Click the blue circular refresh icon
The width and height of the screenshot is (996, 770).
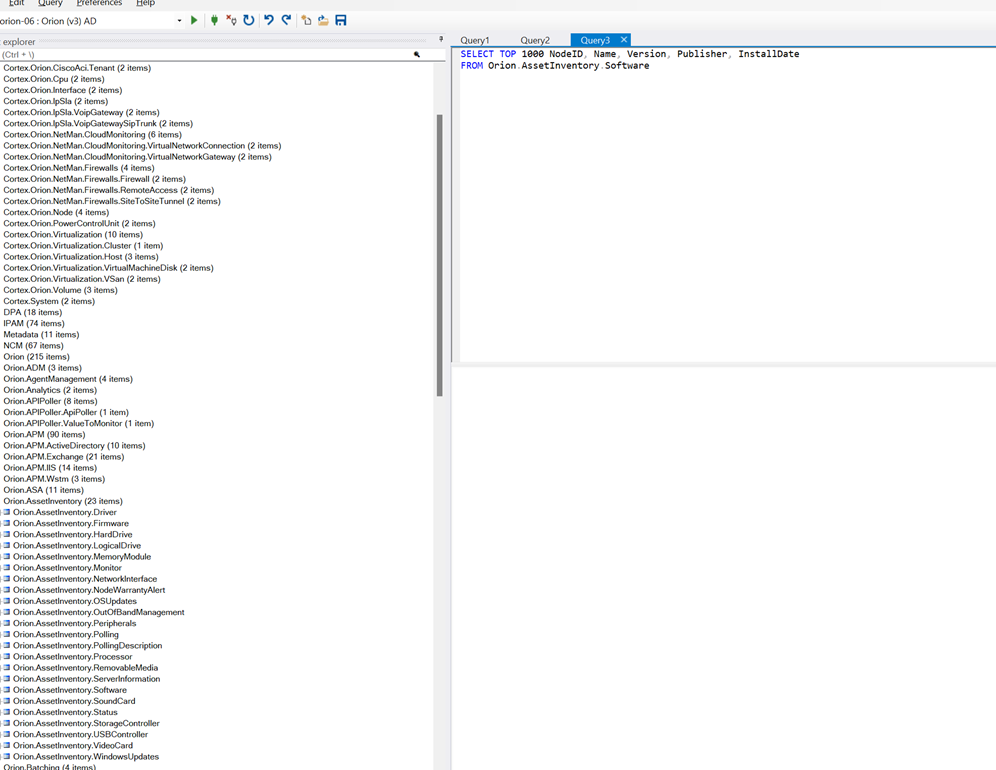point(248,20)
